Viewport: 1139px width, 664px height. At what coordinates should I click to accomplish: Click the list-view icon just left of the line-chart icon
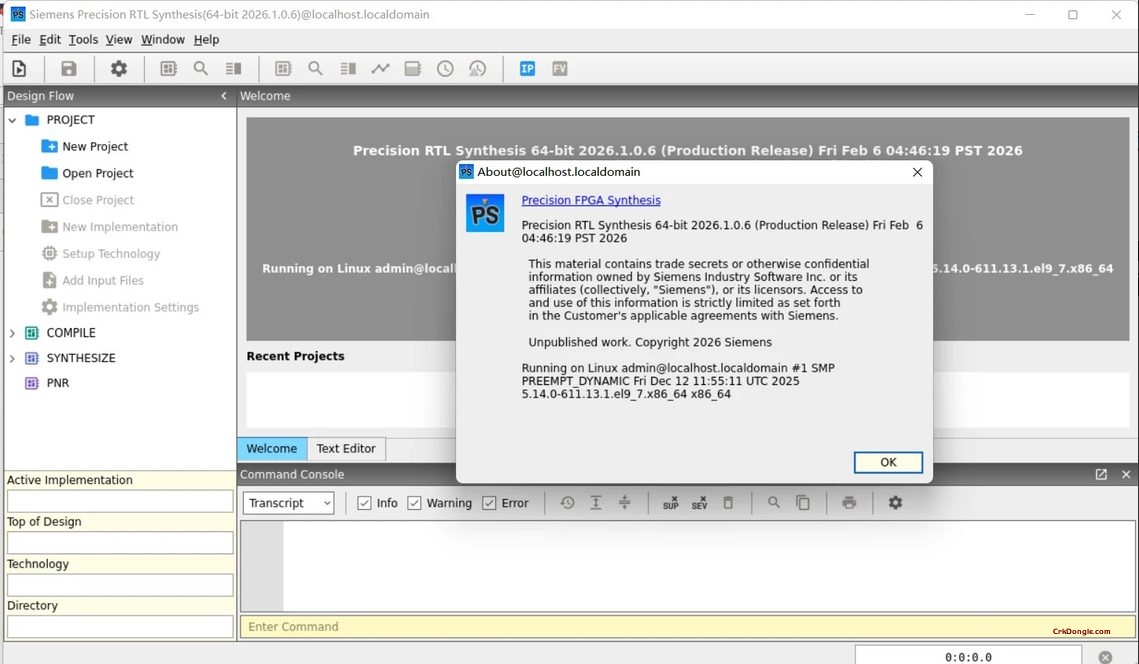pyautogui.click(x=348, y=68)
